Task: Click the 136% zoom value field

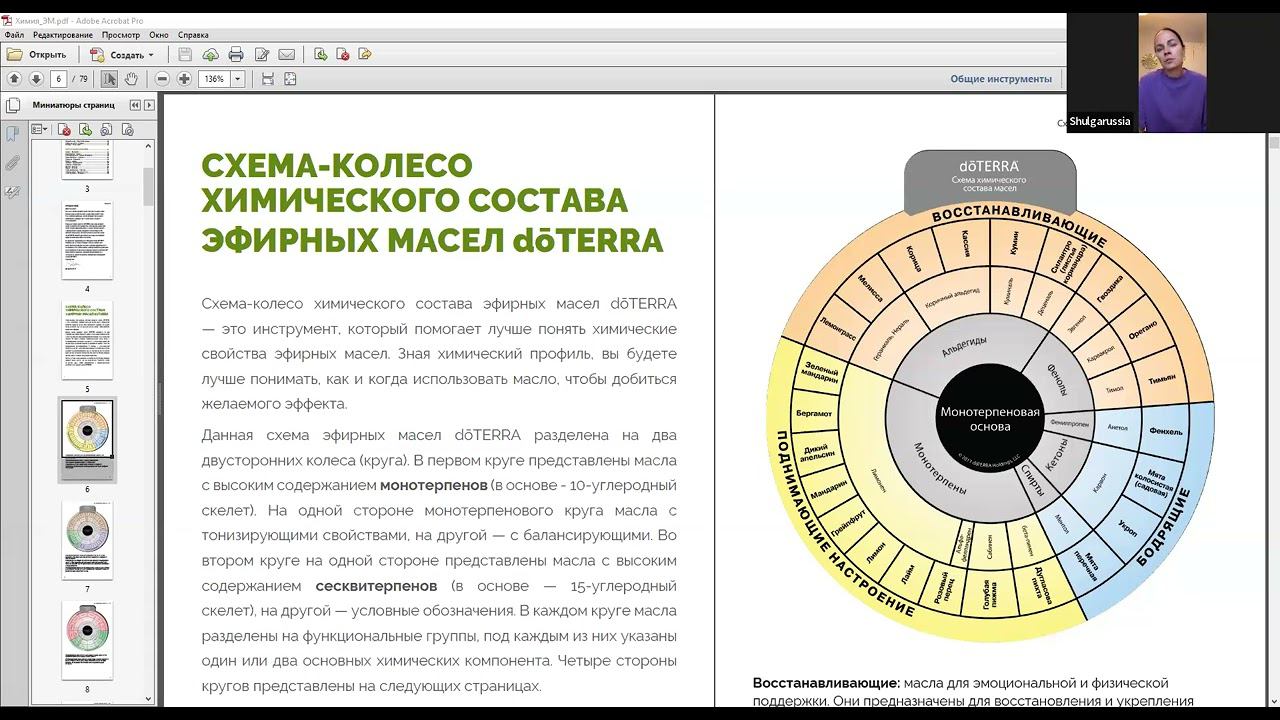Action: pos(214,79)
